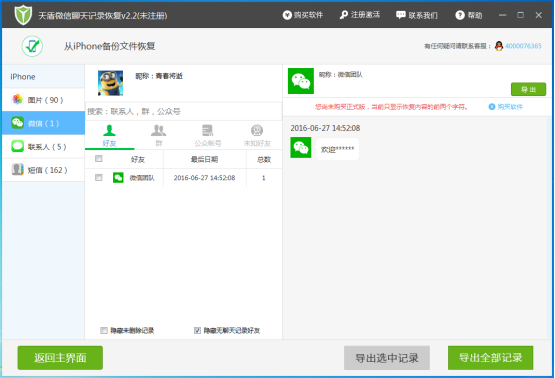Screen dimensions: 555x378
Task: Maximize the application window
Action: [x=520, y=15]
